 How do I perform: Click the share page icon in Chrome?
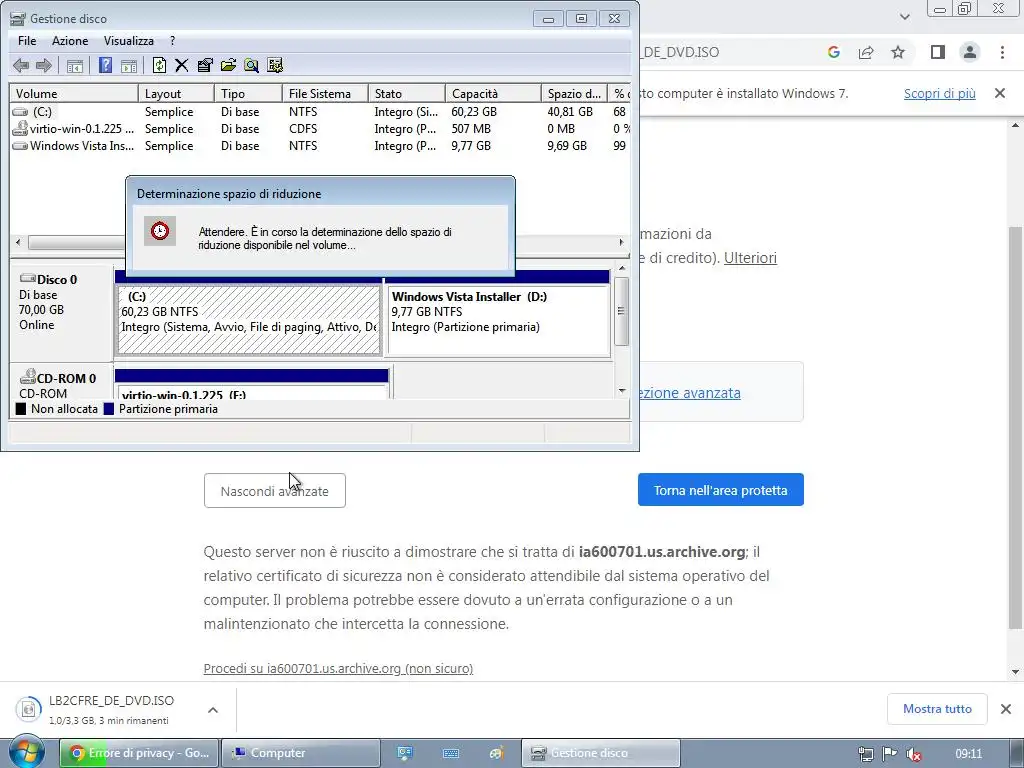(x=866, y=52)
